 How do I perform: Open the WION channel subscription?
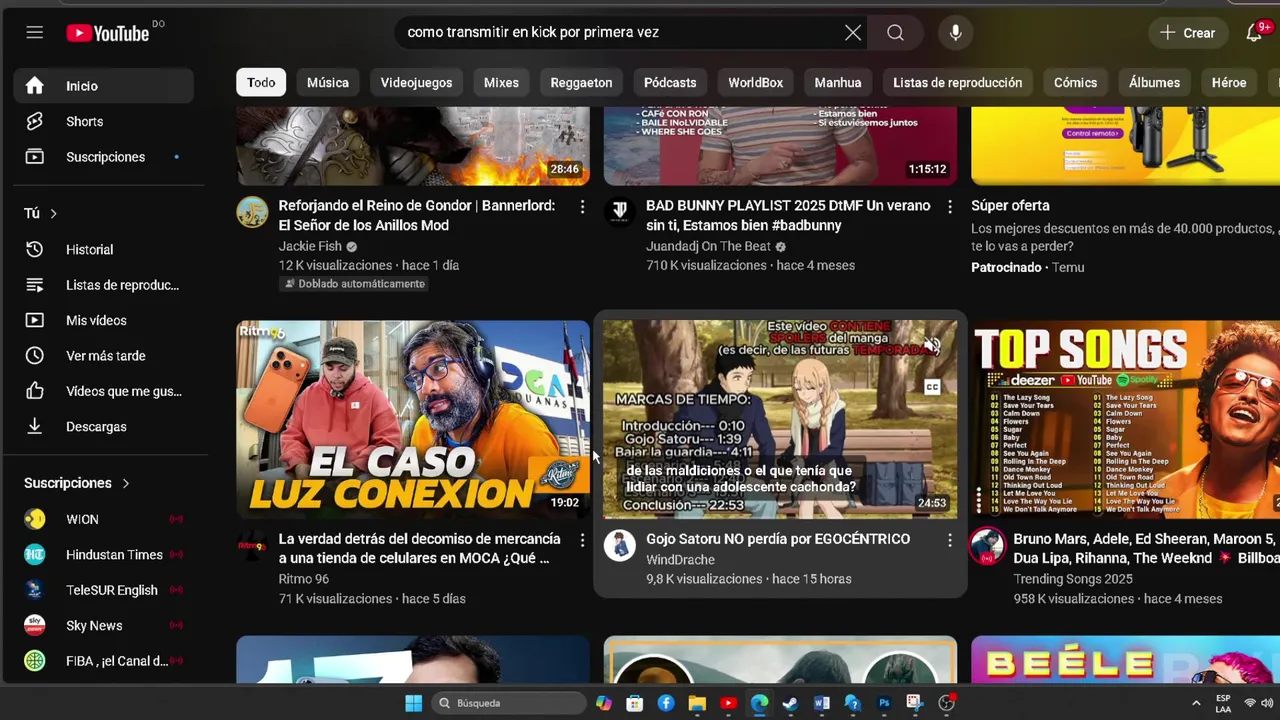104,519
